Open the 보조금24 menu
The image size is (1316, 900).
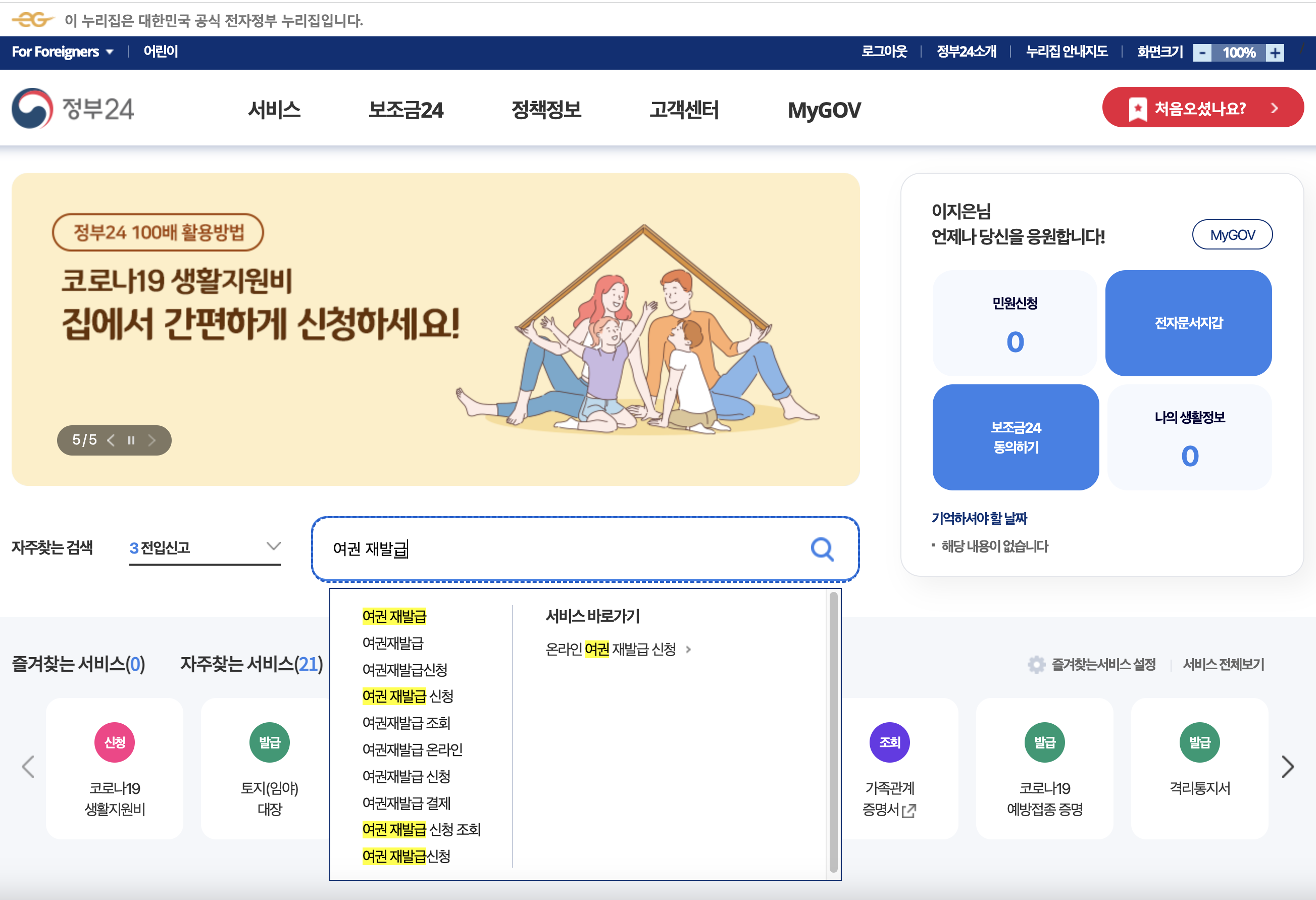(x=406, y=109)
